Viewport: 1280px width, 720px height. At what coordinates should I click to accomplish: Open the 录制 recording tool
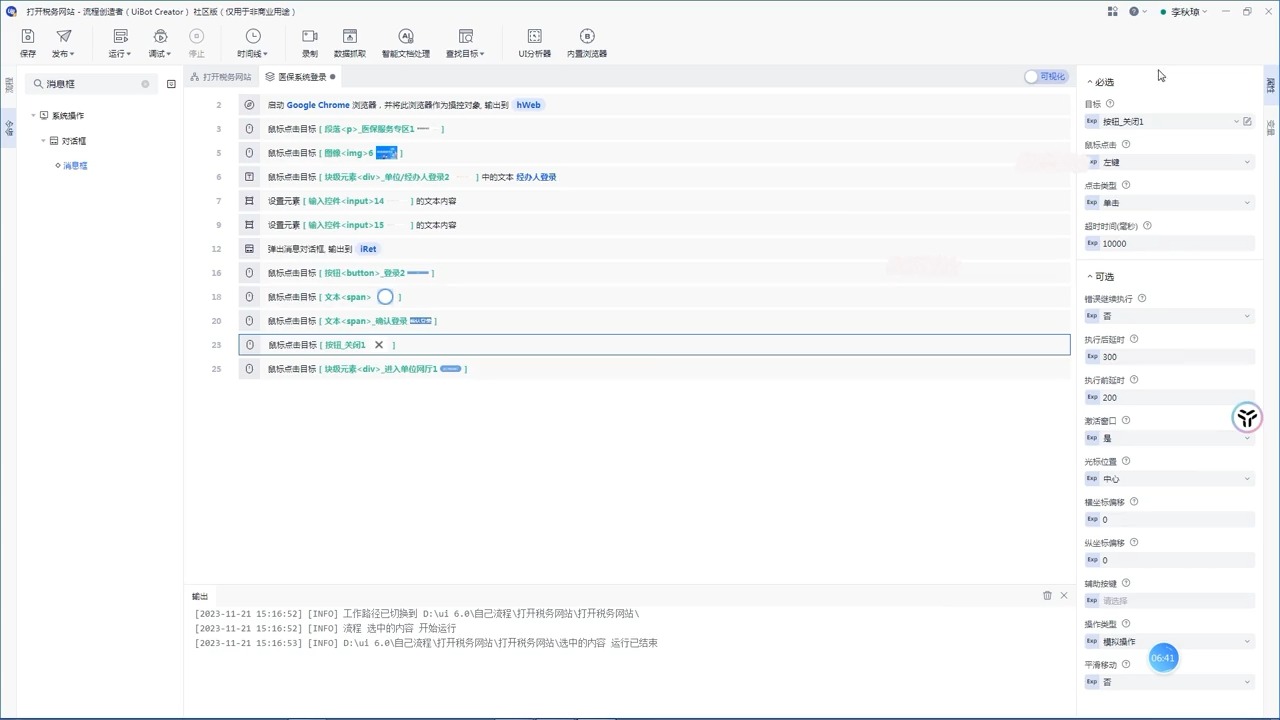[x=310, y=36]
